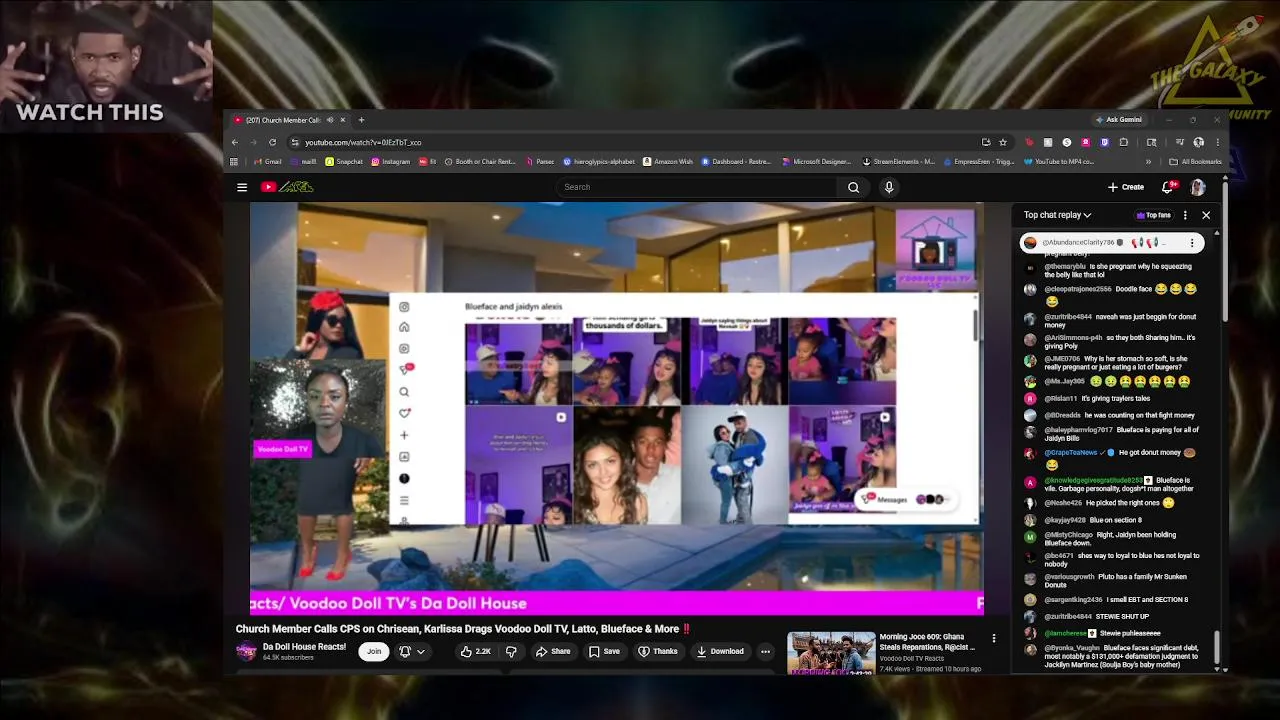This screenshot has height=720, width=1280.
Task: Reload the page in the browser
Action: 272,142
